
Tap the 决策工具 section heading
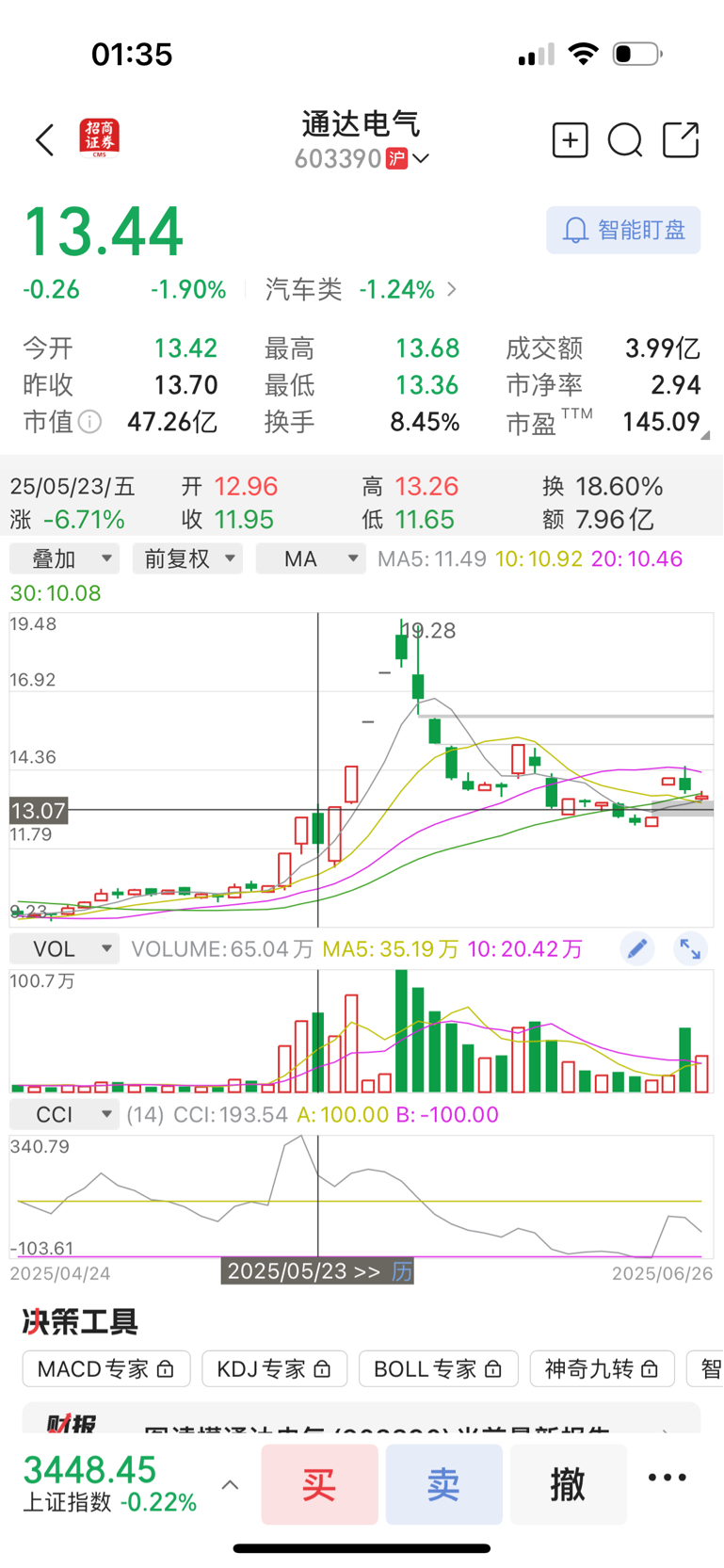[x=81, y=1321]
